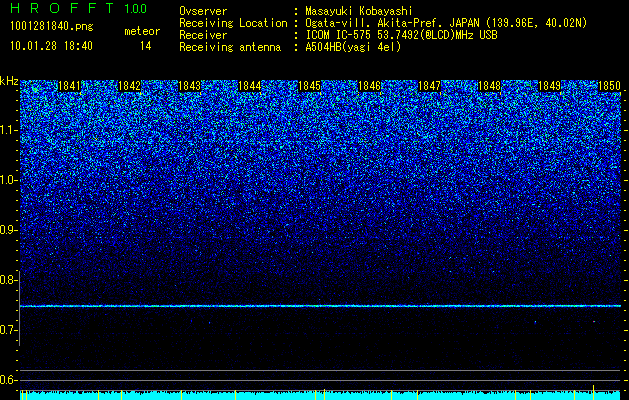Click the 1849 time marker
Screen dimensions: 629x400
549,86
